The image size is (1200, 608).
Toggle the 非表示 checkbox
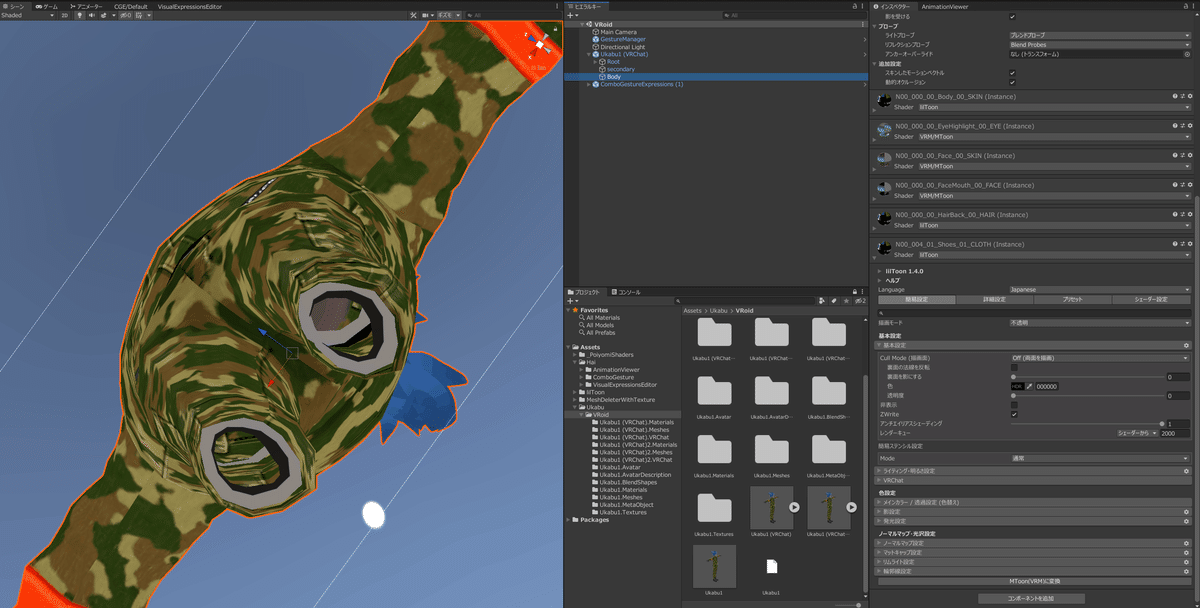(x=1013, y=405)
